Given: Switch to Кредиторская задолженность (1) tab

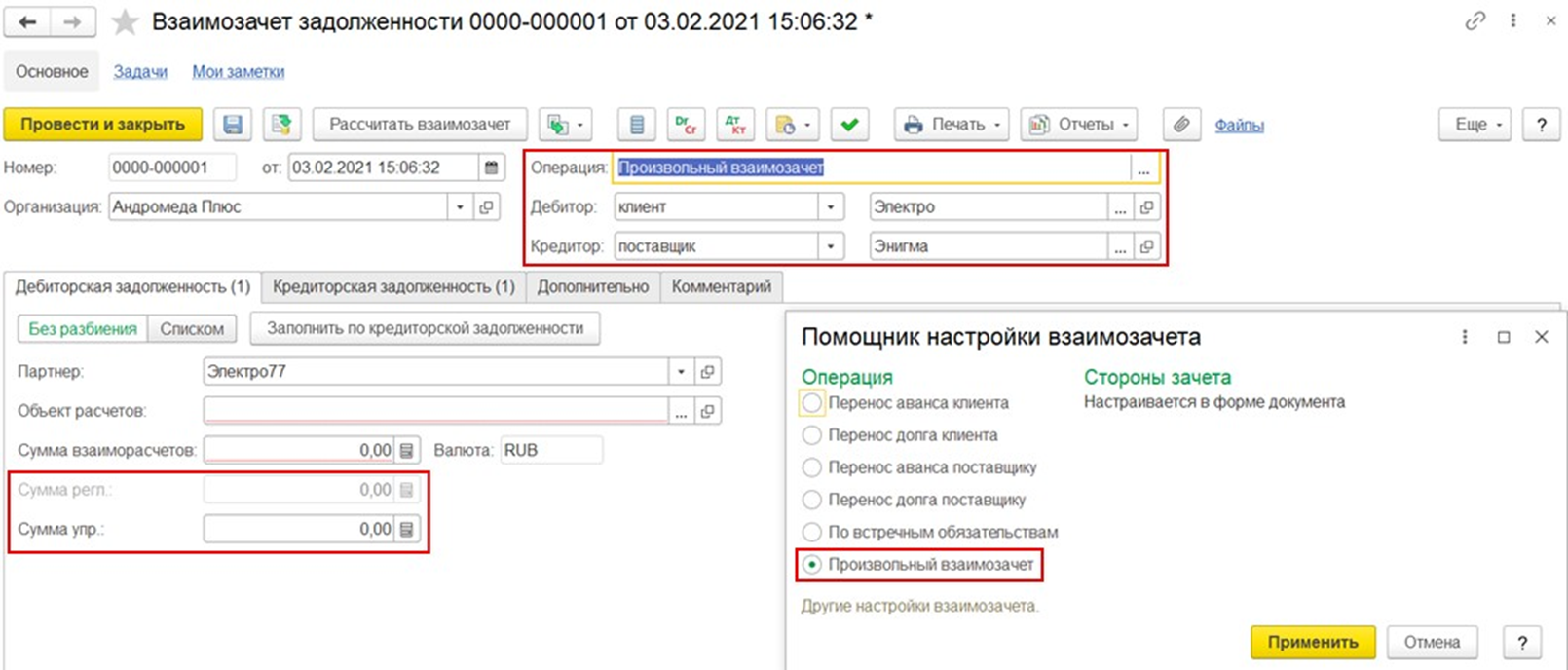Looking at the screenshot, I should pos(393,287).
